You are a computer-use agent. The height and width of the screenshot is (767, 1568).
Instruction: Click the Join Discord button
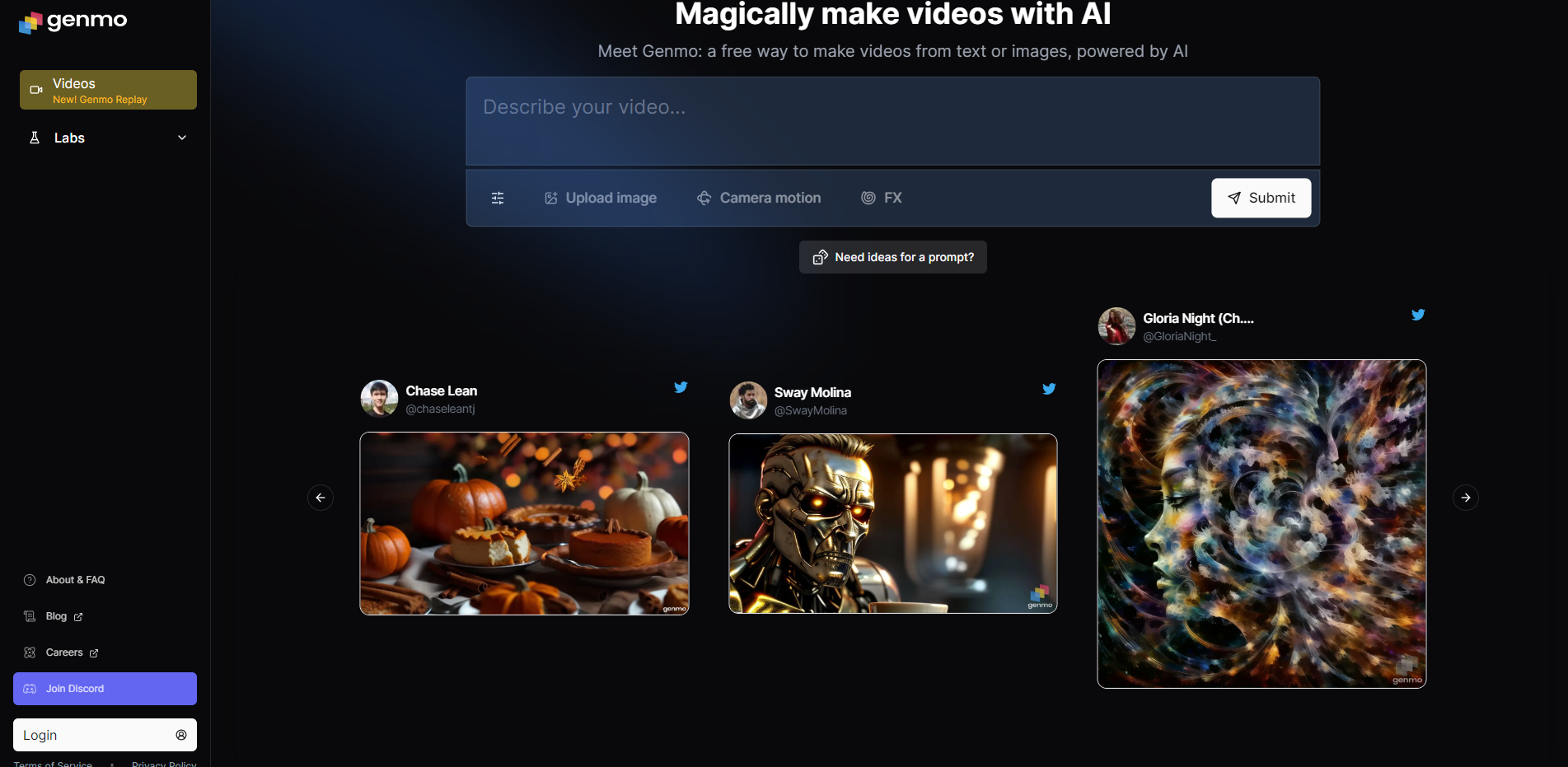click(x=105, y=689)
